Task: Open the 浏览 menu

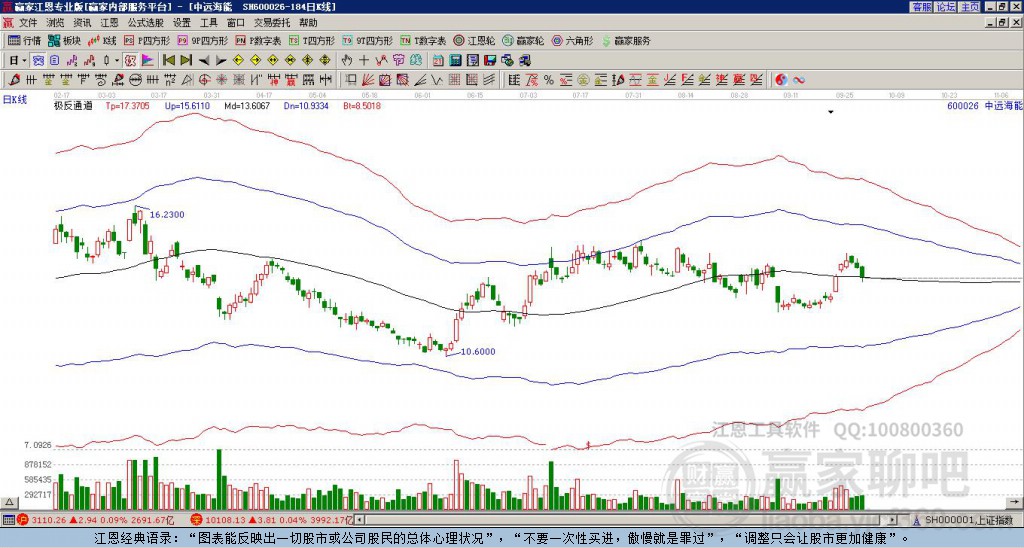Action: 56,23
